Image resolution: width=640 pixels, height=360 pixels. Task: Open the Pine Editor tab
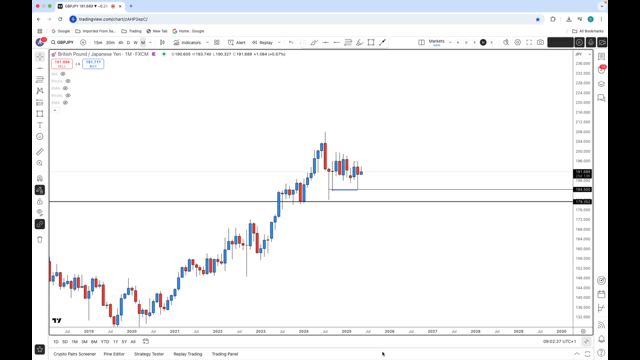114,354
